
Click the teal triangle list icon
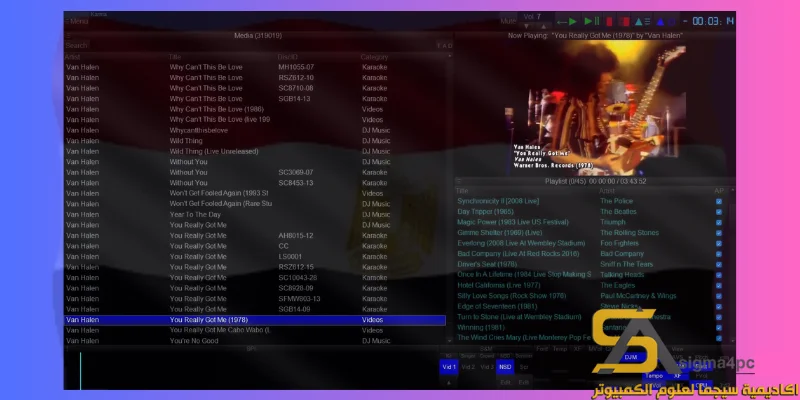(642, 21)
